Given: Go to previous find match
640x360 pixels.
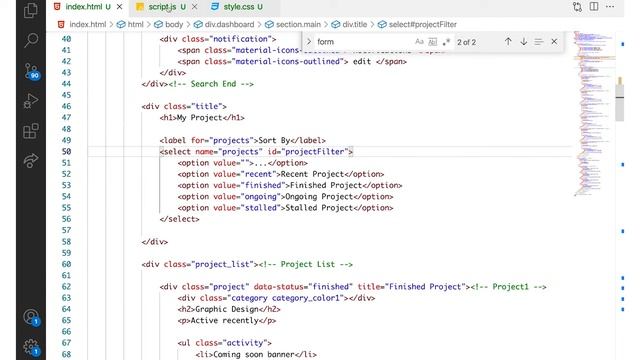Looking at the screenshot, I should click(508, 42).
